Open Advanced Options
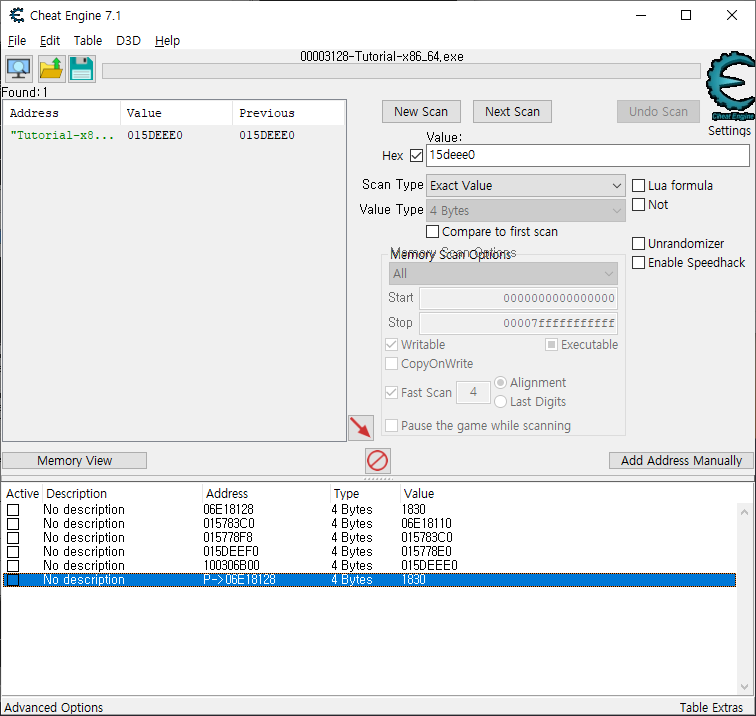This screenshot has width=756, height=716. pyautogui.click(x=54, y=707)
